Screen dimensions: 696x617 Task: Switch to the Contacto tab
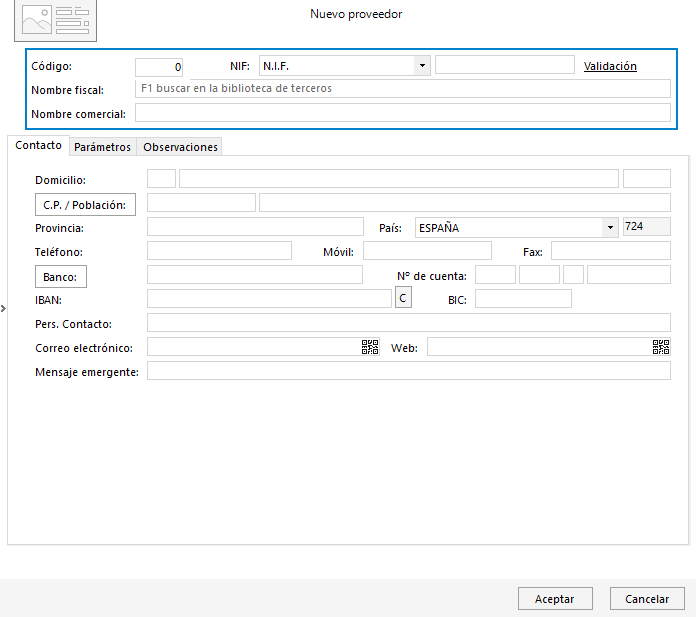[38, 146]
